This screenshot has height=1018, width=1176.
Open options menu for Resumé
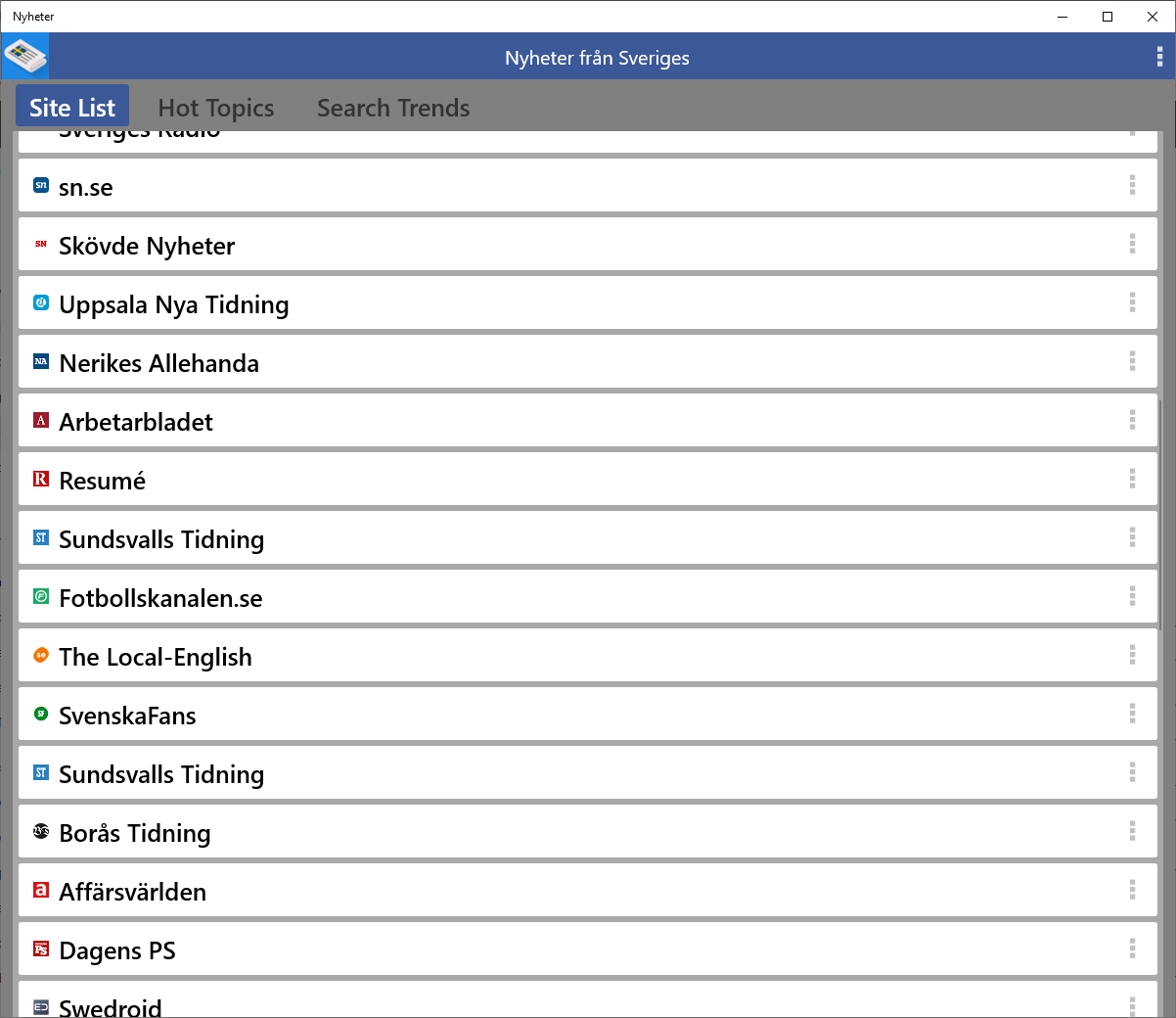(x=1132, y=479)
